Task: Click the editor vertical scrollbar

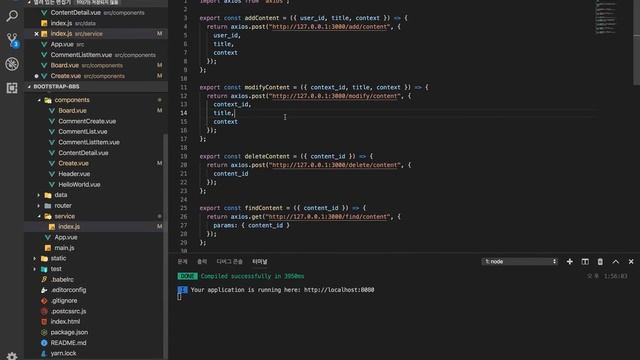Action: coord(636,43)
